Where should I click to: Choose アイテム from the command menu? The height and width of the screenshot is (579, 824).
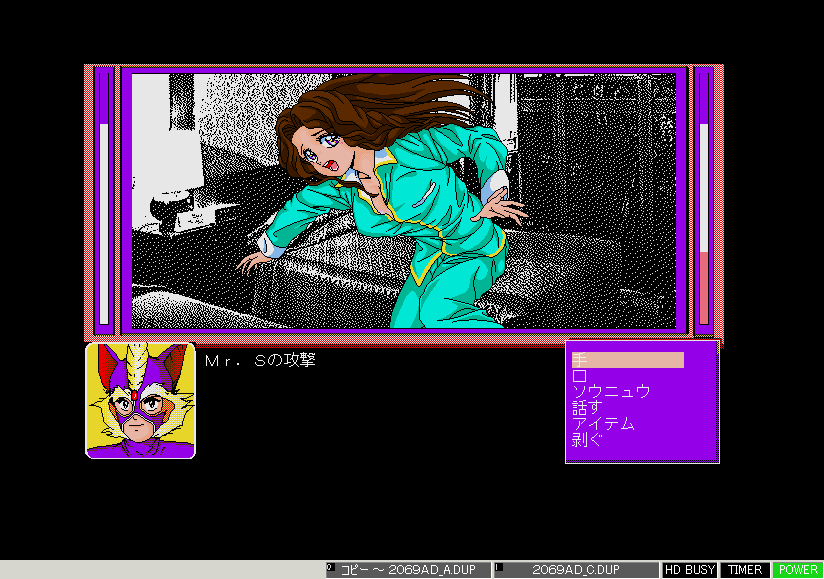(x=603, y=424)
